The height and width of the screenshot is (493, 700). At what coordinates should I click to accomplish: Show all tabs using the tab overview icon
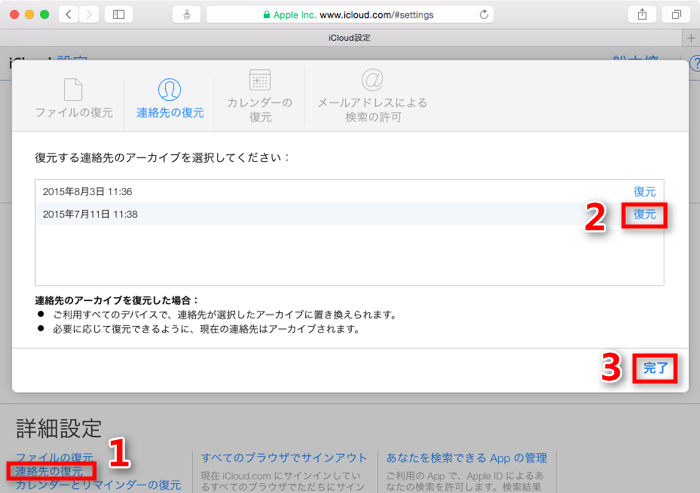[676, 15]
